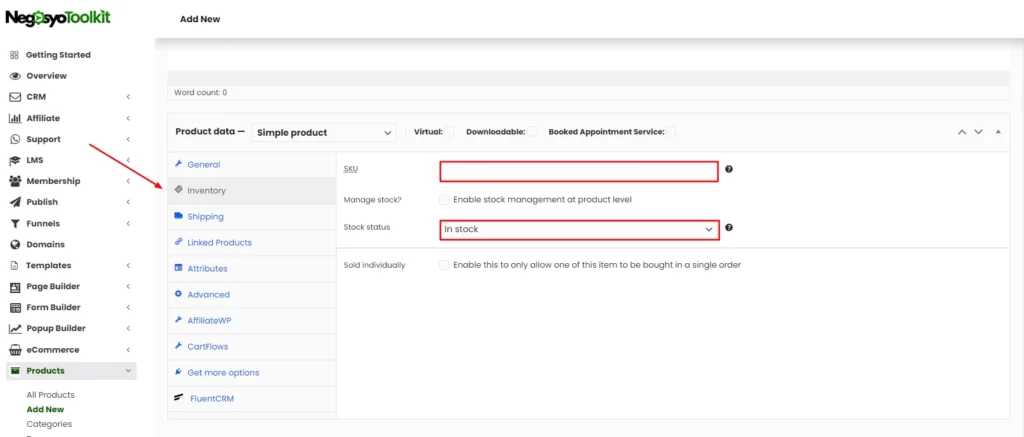Viewport: 1024px width, 437px height.
Task: Click the LMS graduation cap icon
Action: 14,160
